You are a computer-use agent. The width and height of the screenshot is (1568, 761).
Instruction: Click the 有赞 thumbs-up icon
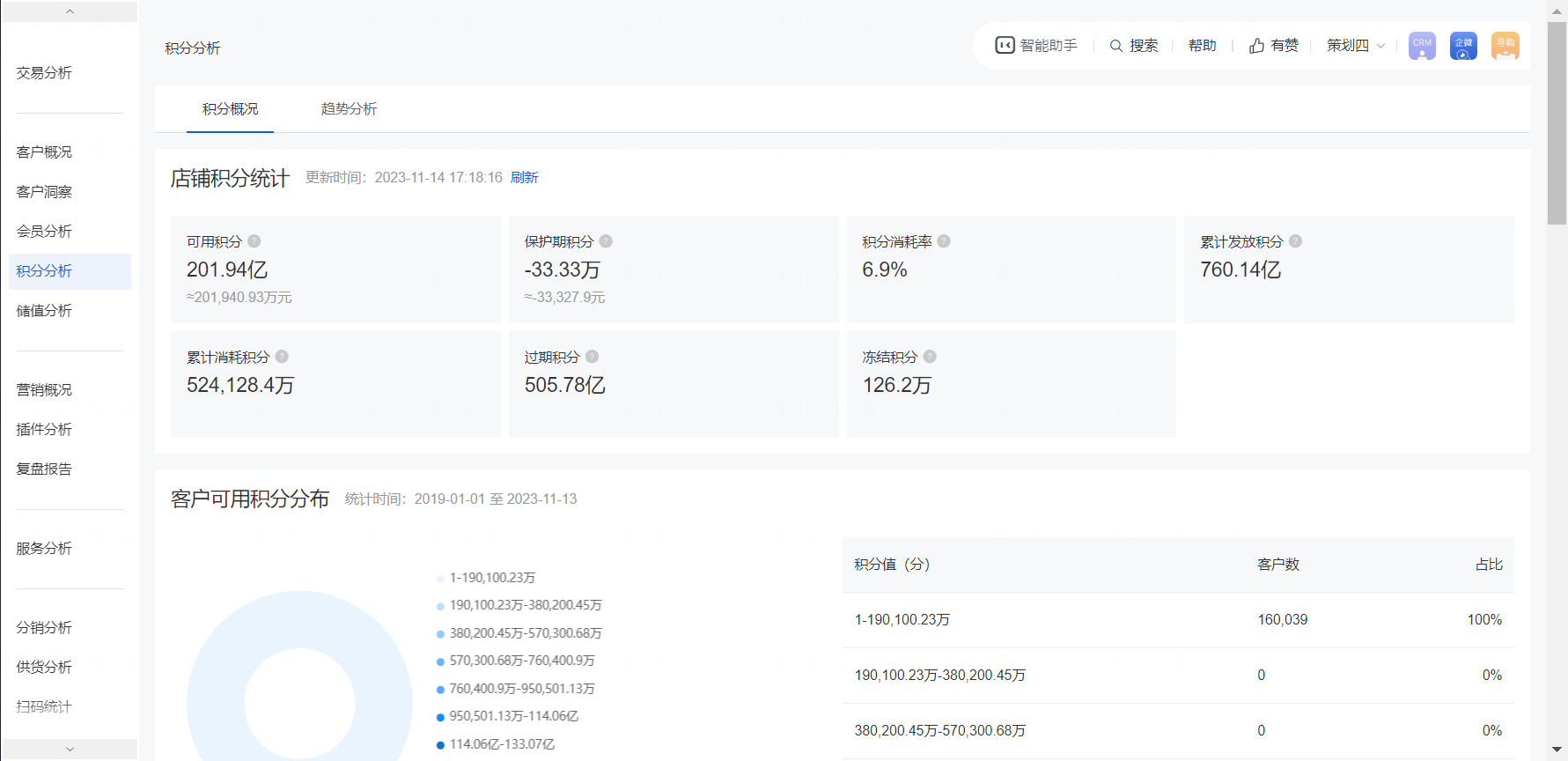click(x=1256, y=46)
